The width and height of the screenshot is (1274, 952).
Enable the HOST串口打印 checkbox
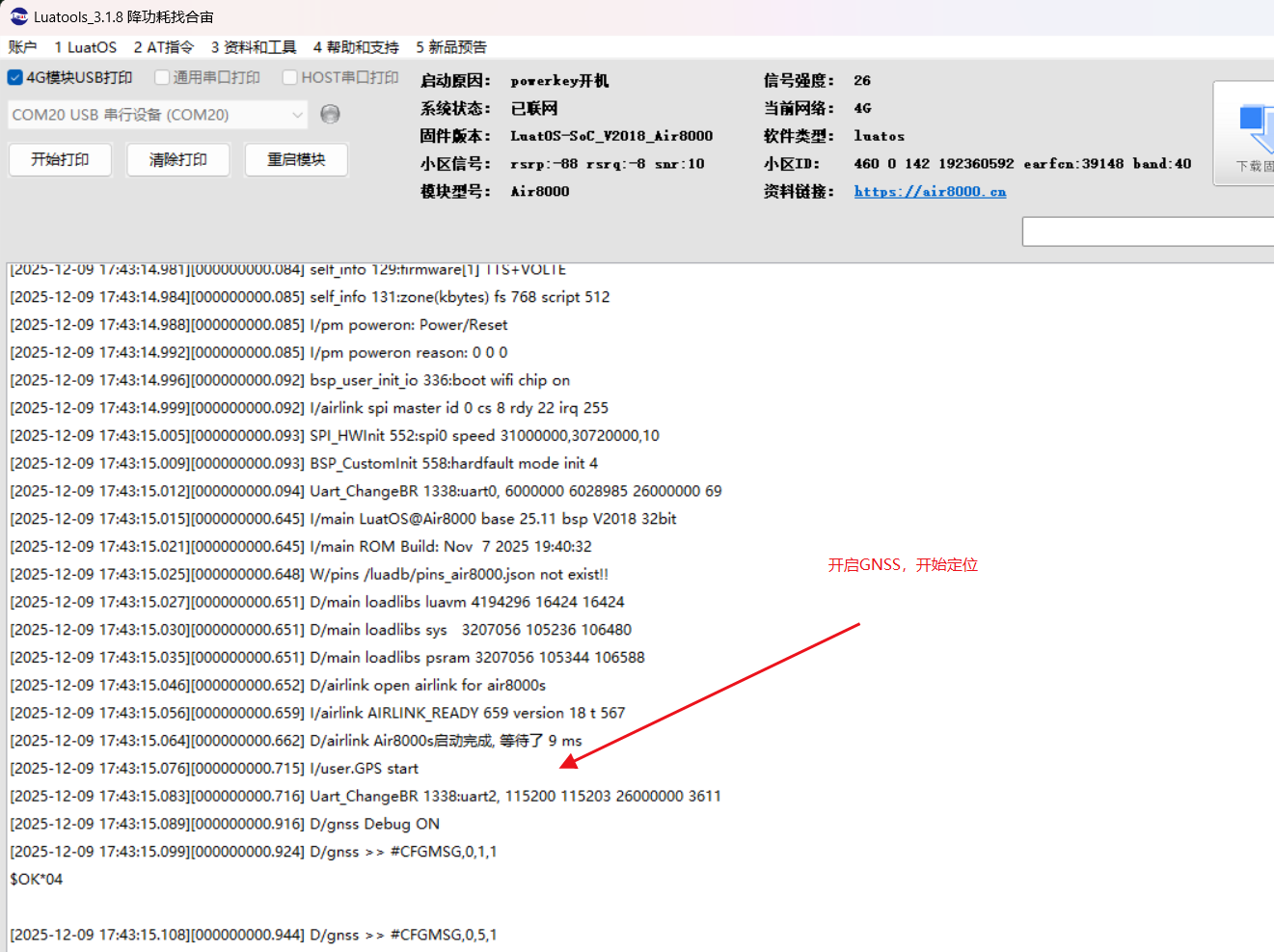tap(289, 77)
